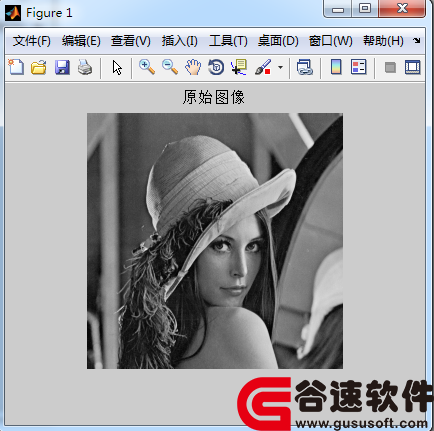Image resolution: width=434 pixels, height=431 pixels.
Task: Expand the menu bar overflow arrow
Action: (x=416, y=41)
